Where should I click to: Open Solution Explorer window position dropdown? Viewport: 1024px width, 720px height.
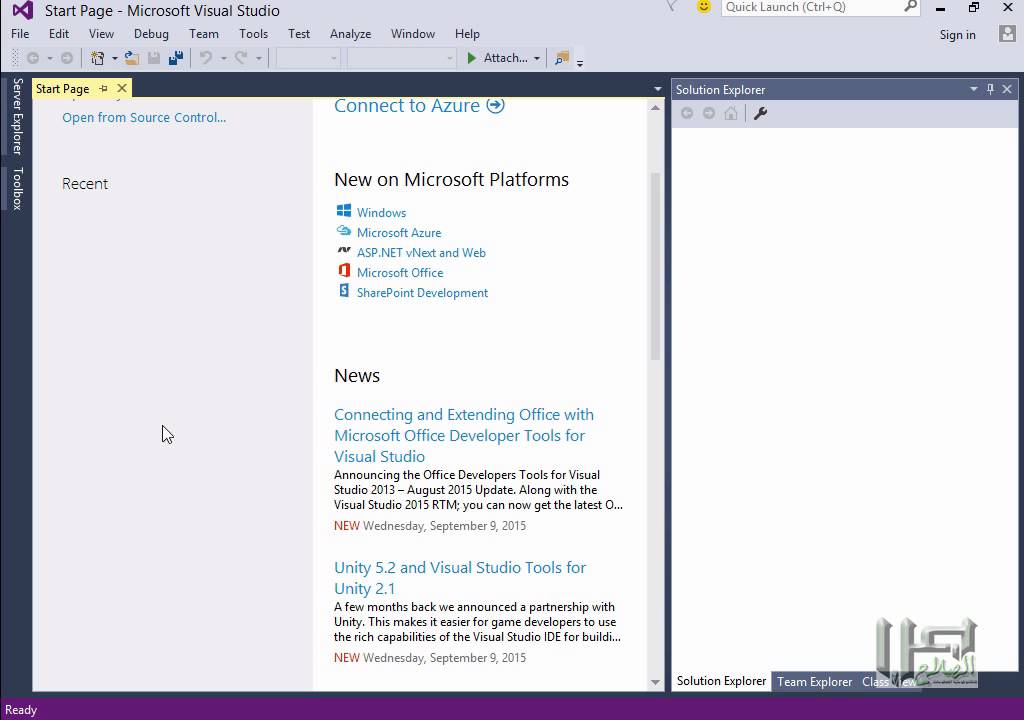[x=974, y=89]
